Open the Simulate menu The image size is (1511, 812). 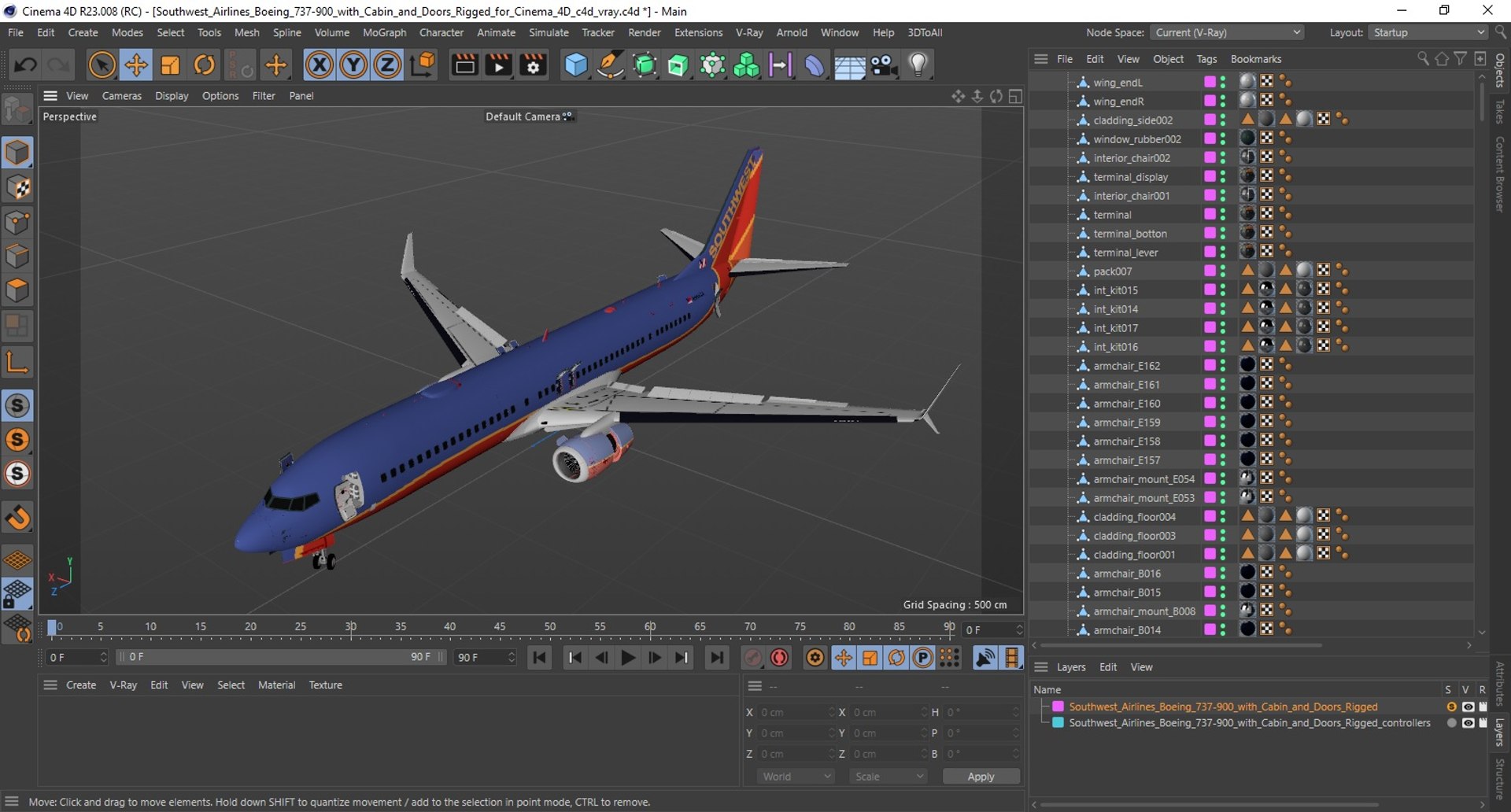pyautogui.click(x=549, y=32)
